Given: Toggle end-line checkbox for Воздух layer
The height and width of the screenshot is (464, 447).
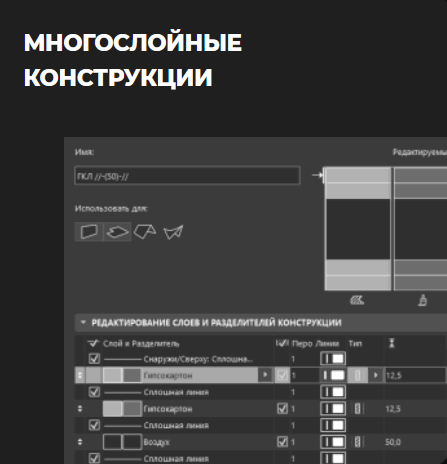Looking at the screenshot, I should click(x=282, y=442).
